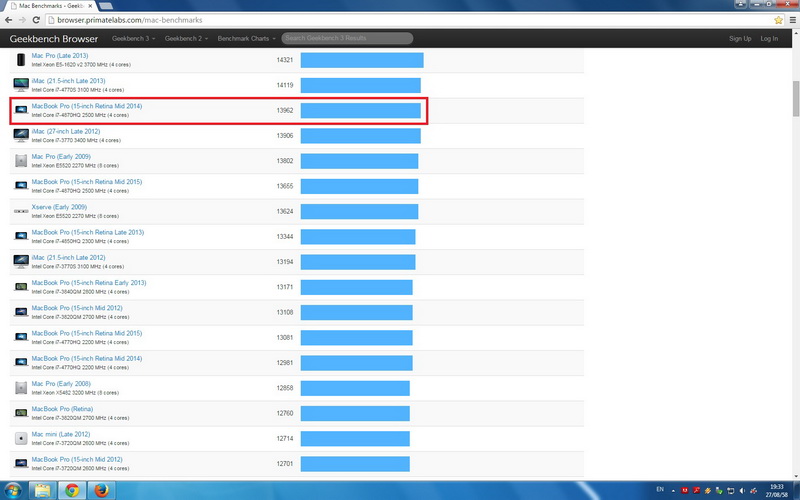Image resolution: width=800 pixels, height=500 pixels.
Task: Click the laptop icon in the 13171 row
Action: [x=21, y=287]
